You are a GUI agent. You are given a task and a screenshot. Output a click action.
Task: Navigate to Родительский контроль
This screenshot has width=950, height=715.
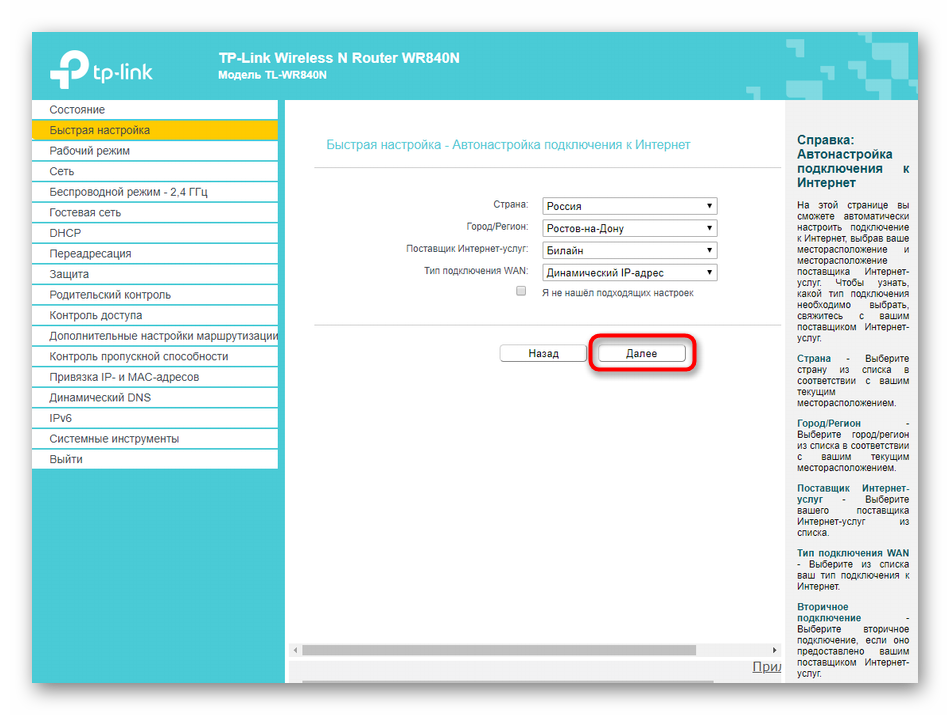point(110,295)
